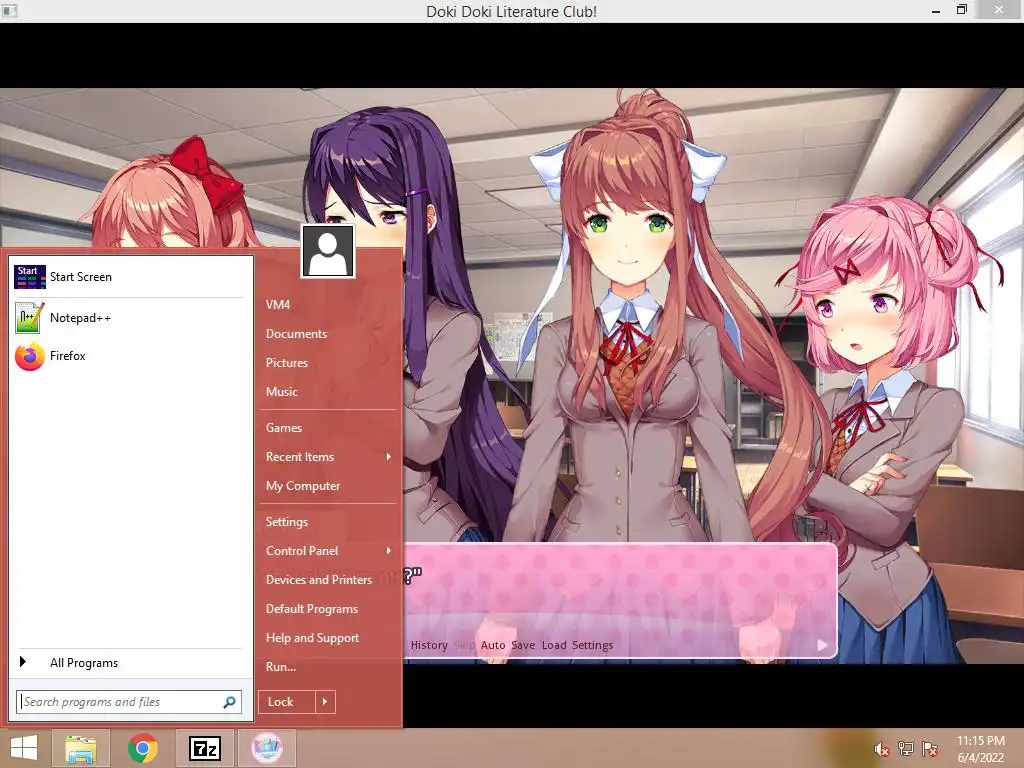Open the game's Settings link
The image size is (1024, 768).
coord(592,645)
